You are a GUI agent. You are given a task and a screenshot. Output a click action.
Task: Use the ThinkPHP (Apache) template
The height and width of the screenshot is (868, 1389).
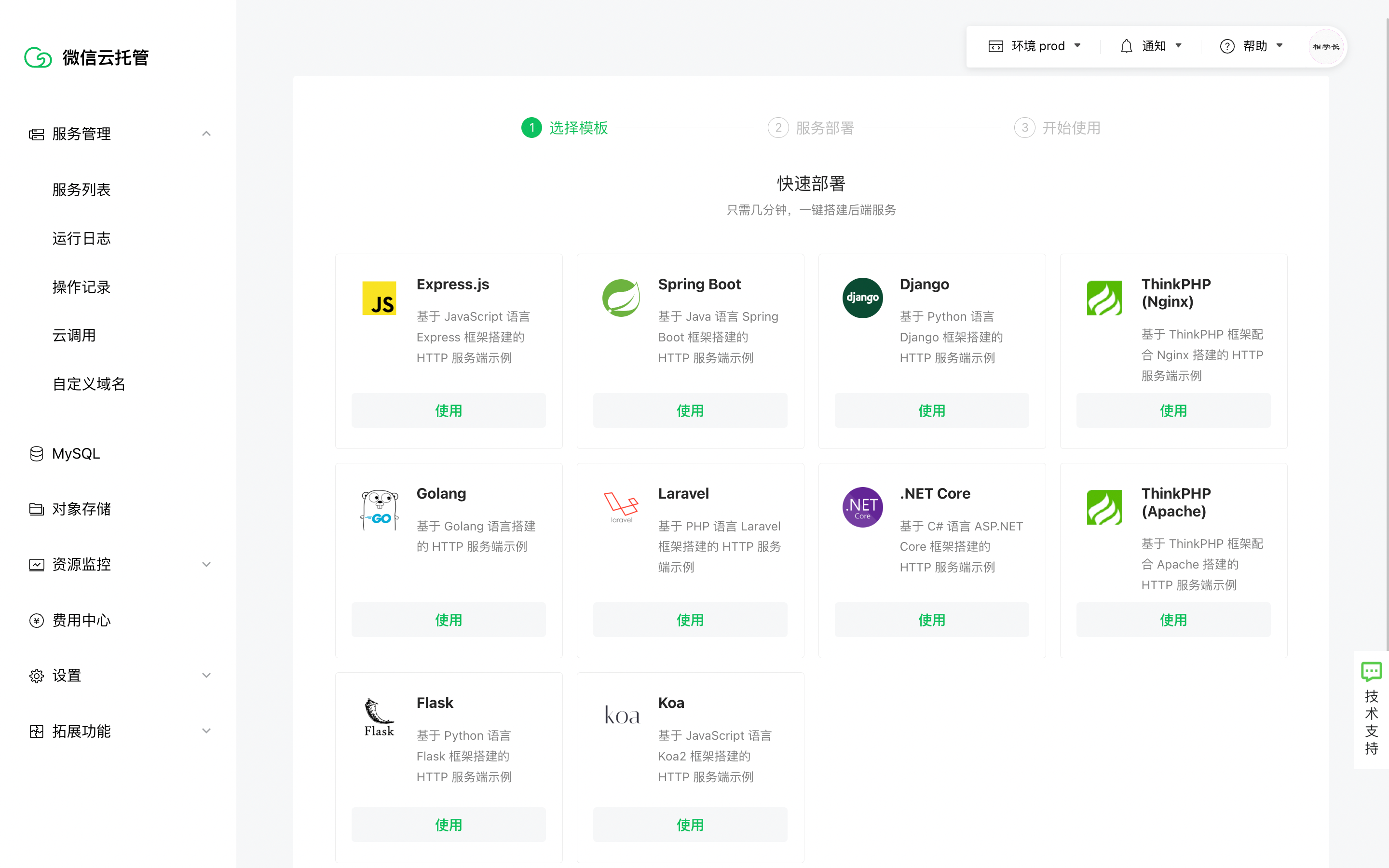(1173, 620)
